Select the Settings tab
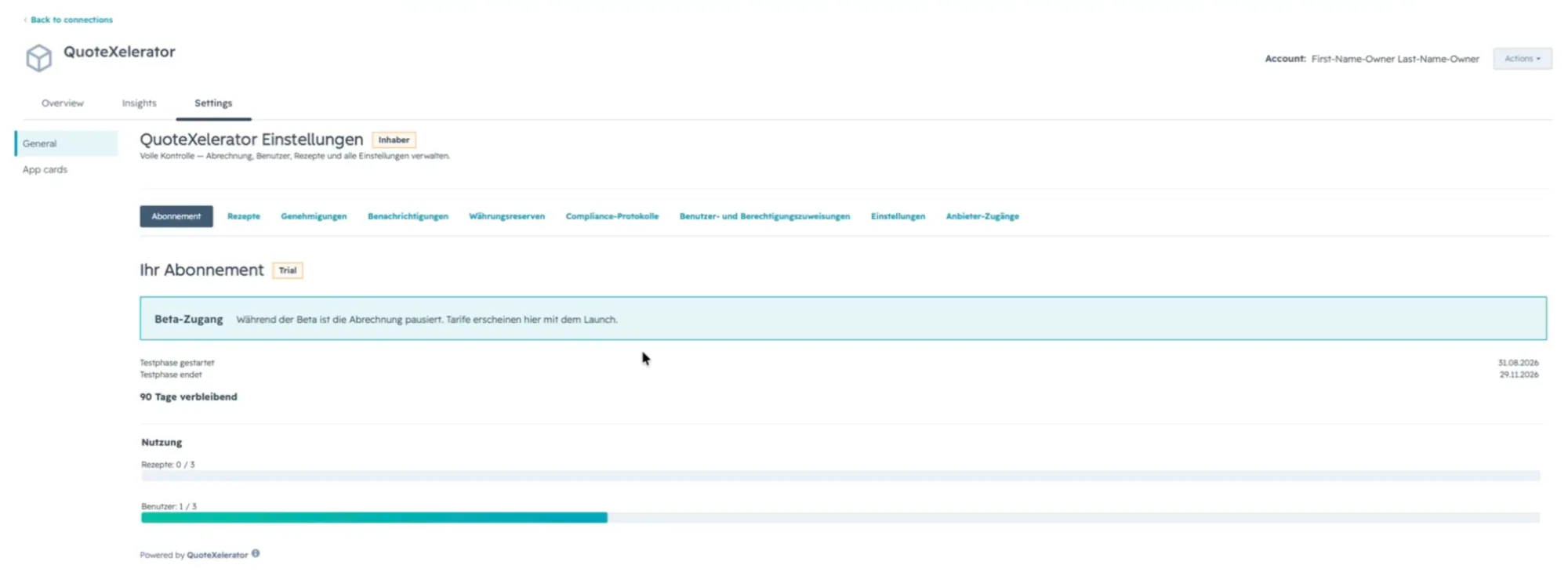The width and height of the screenshot is (1568, 583). [x=213, y=103]
